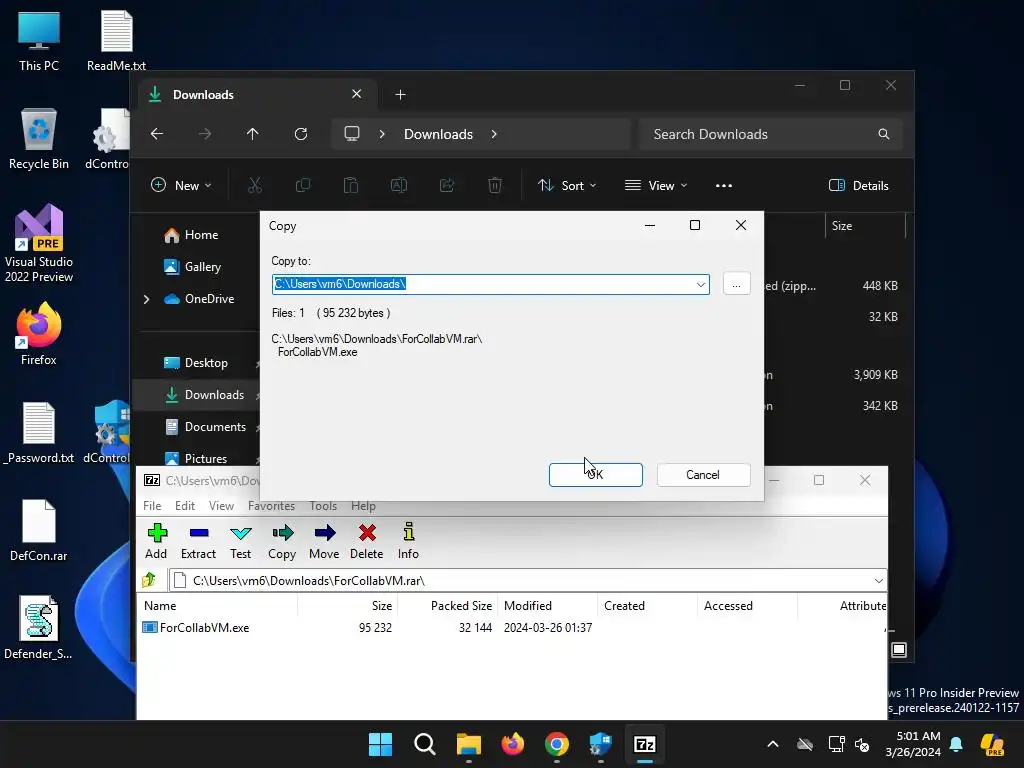Expand breadcrumb chevron after Downloads
The width and height of the screenshot is (1024, 768).
pyautogui.click(x=494, y=134)
